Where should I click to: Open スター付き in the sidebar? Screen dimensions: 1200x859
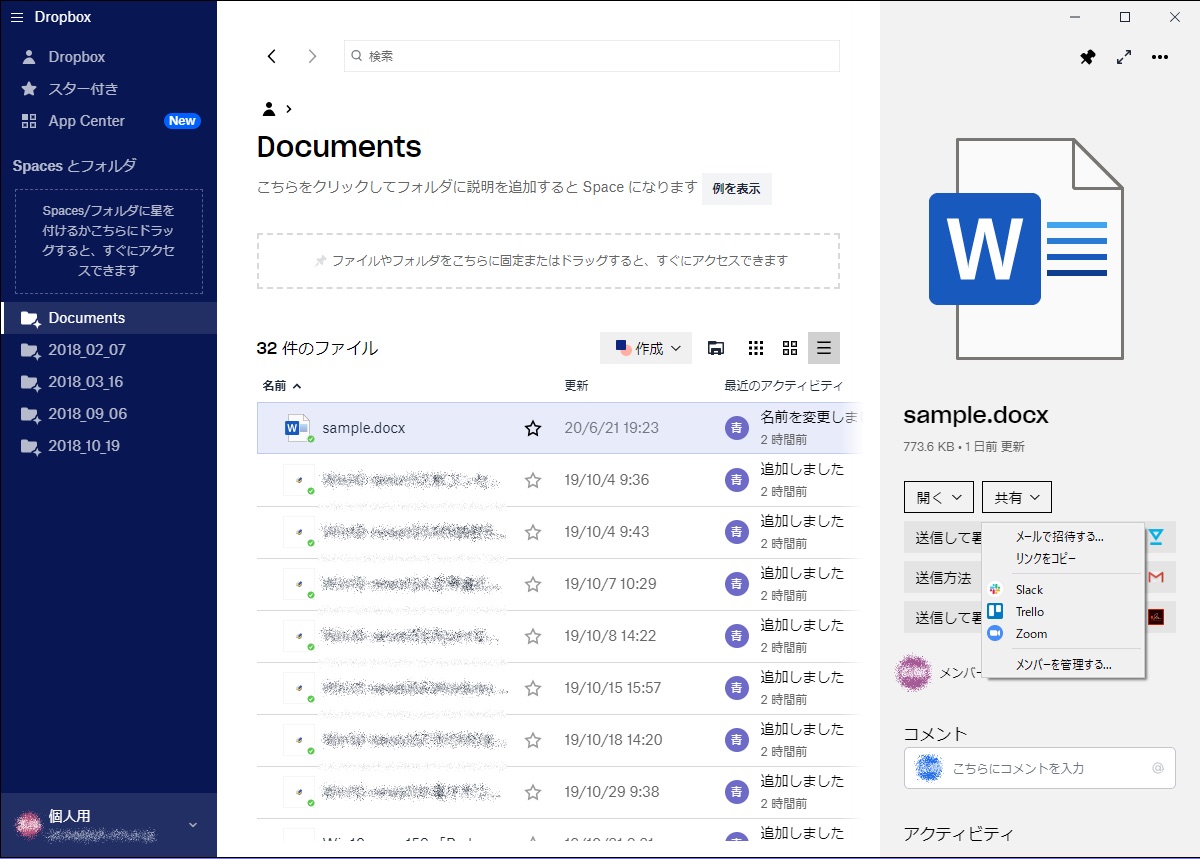pos(83,89)
